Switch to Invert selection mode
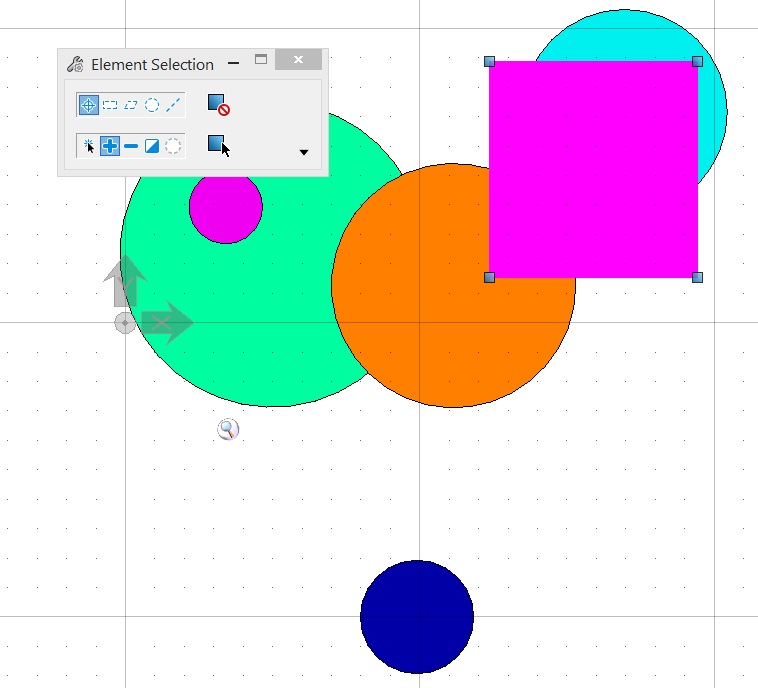The image size is (758, 688). tap(152, 146)
